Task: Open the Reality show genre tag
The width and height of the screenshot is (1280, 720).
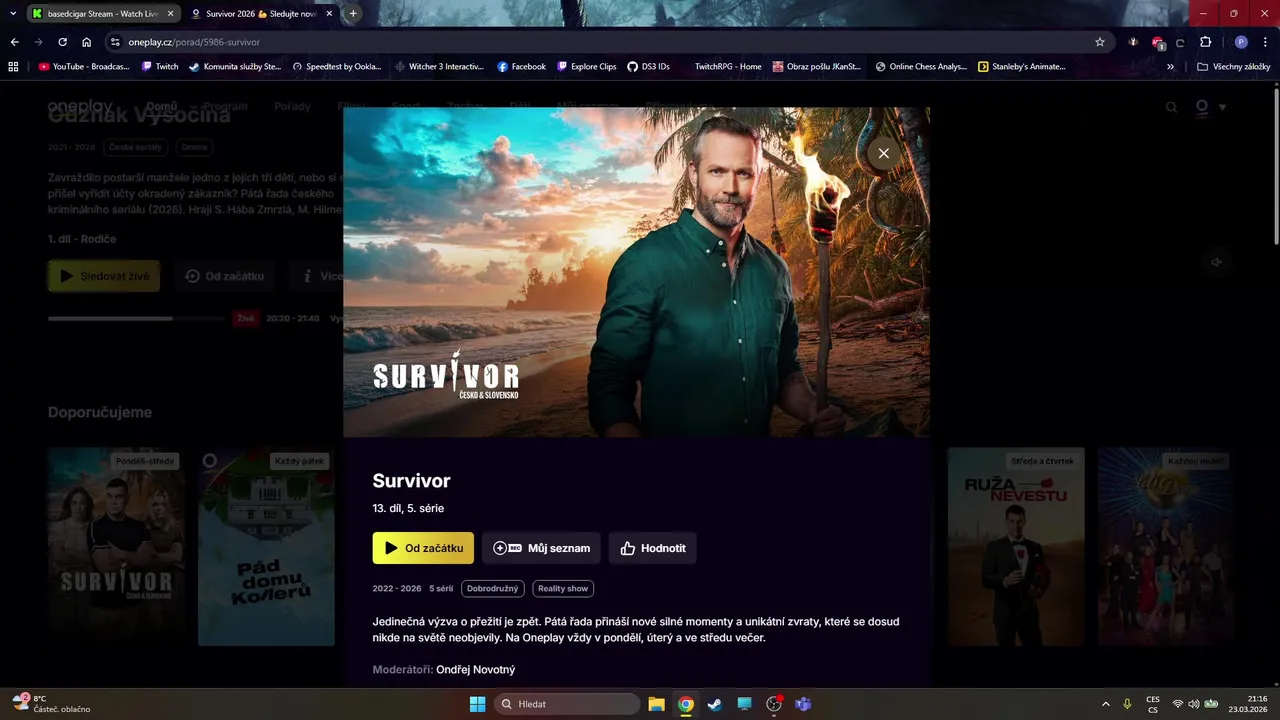Action: (x=563, y=589)
